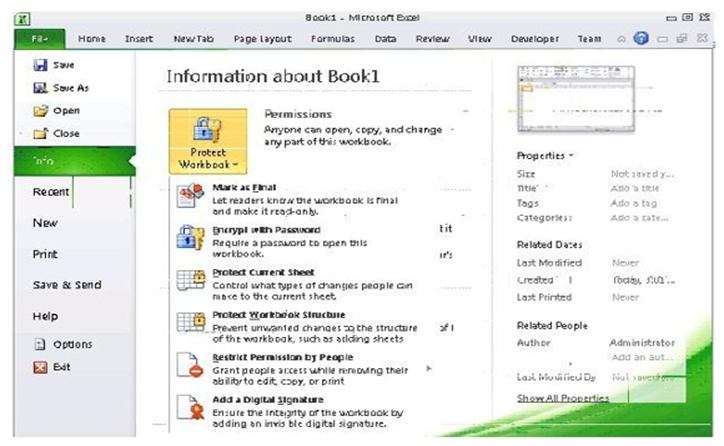The width and height of the screenshot is (724, 446).
Task: Click the Save As icon
Action: (x=41, y=88)
